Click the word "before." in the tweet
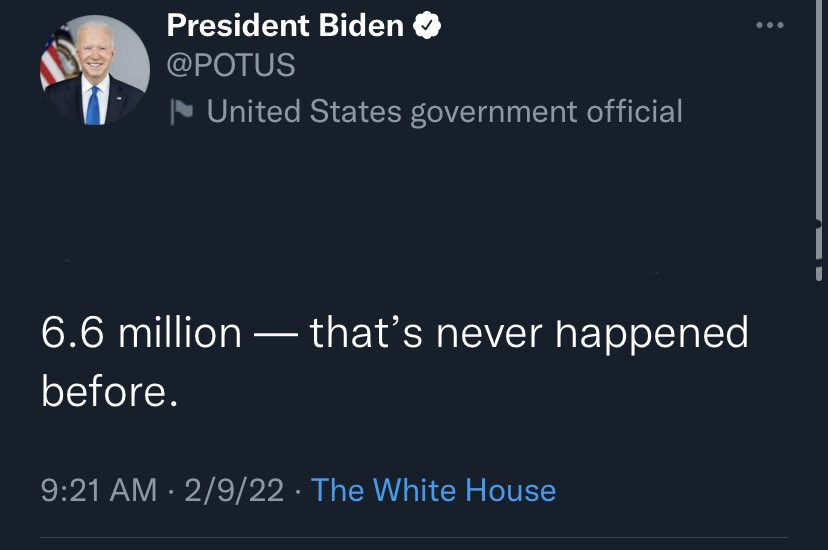 (x=109, y=391)
